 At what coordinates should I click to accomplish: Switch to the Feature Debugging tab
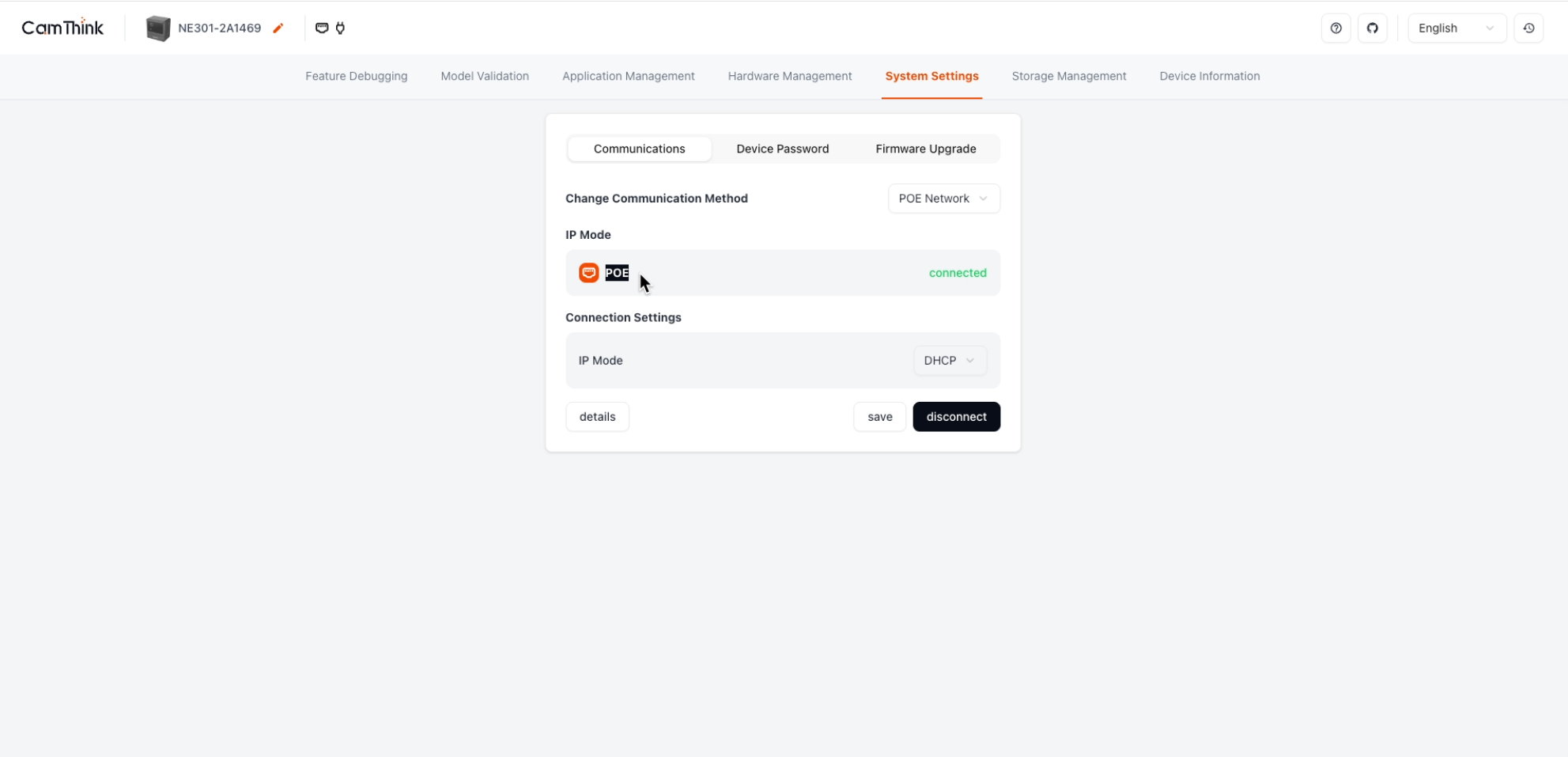357,77
